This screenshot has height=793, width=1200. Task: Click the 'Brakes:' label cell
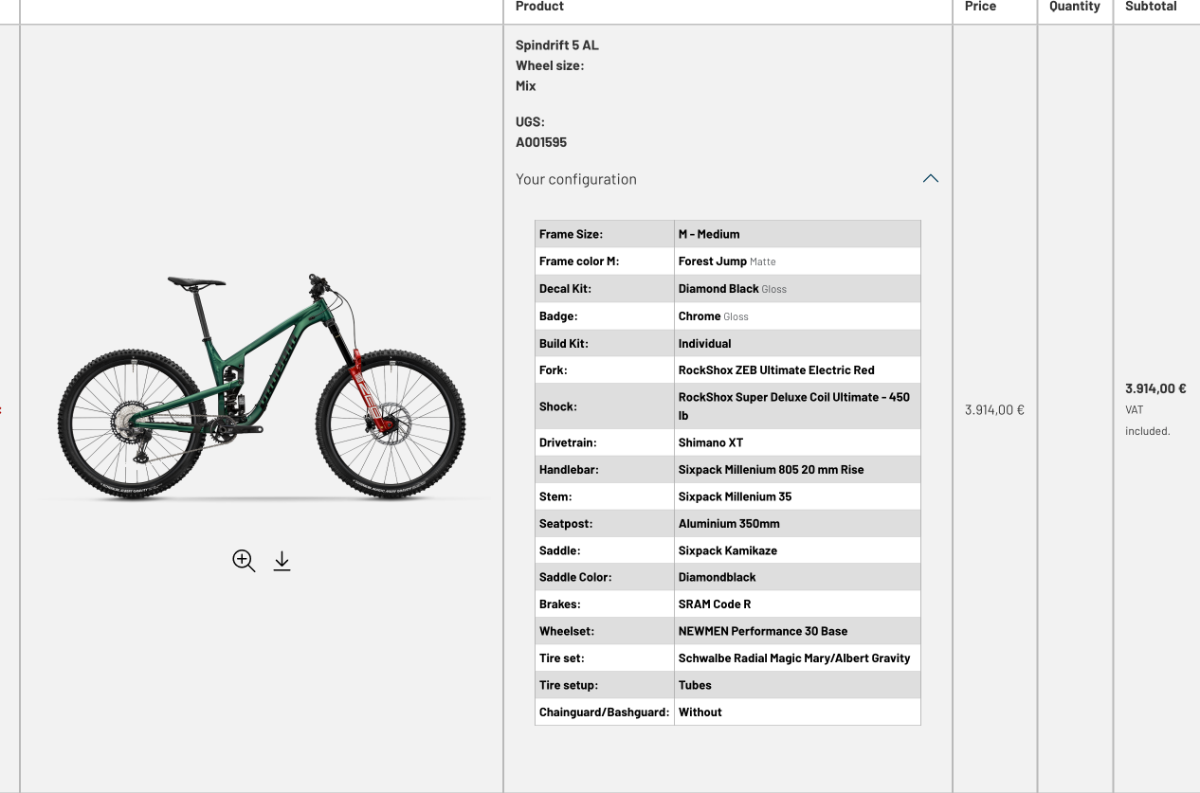(x=605, y=604)
